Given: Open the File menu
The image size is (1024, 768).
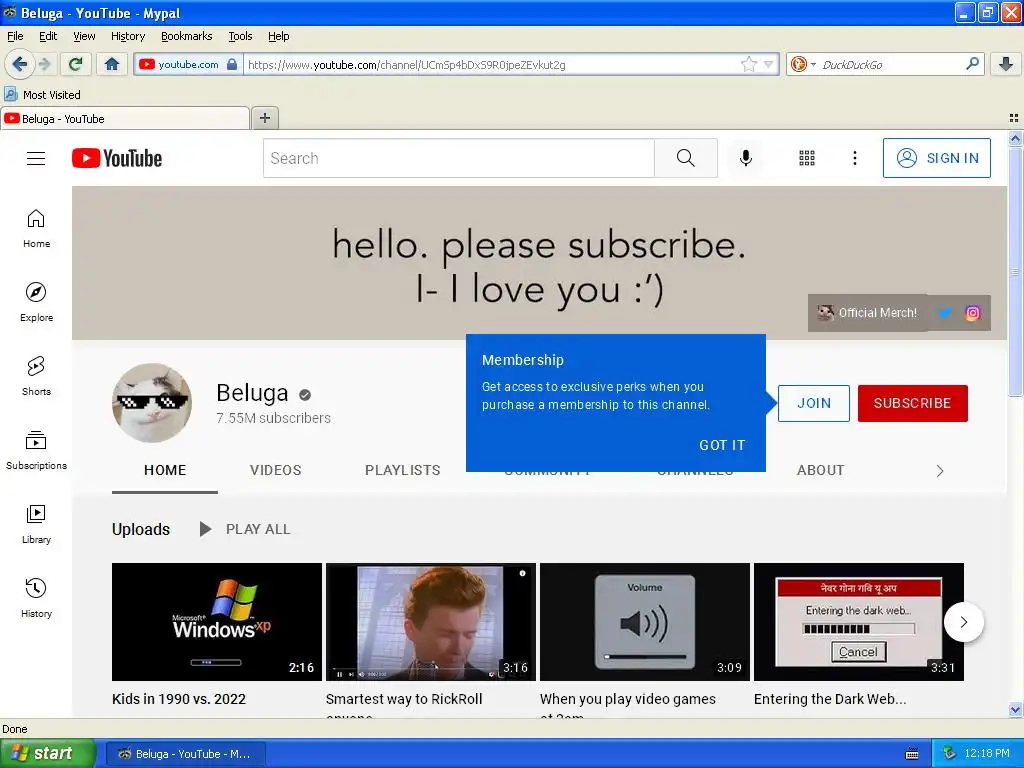Looking at the screenshot, I should click(15, 36).
